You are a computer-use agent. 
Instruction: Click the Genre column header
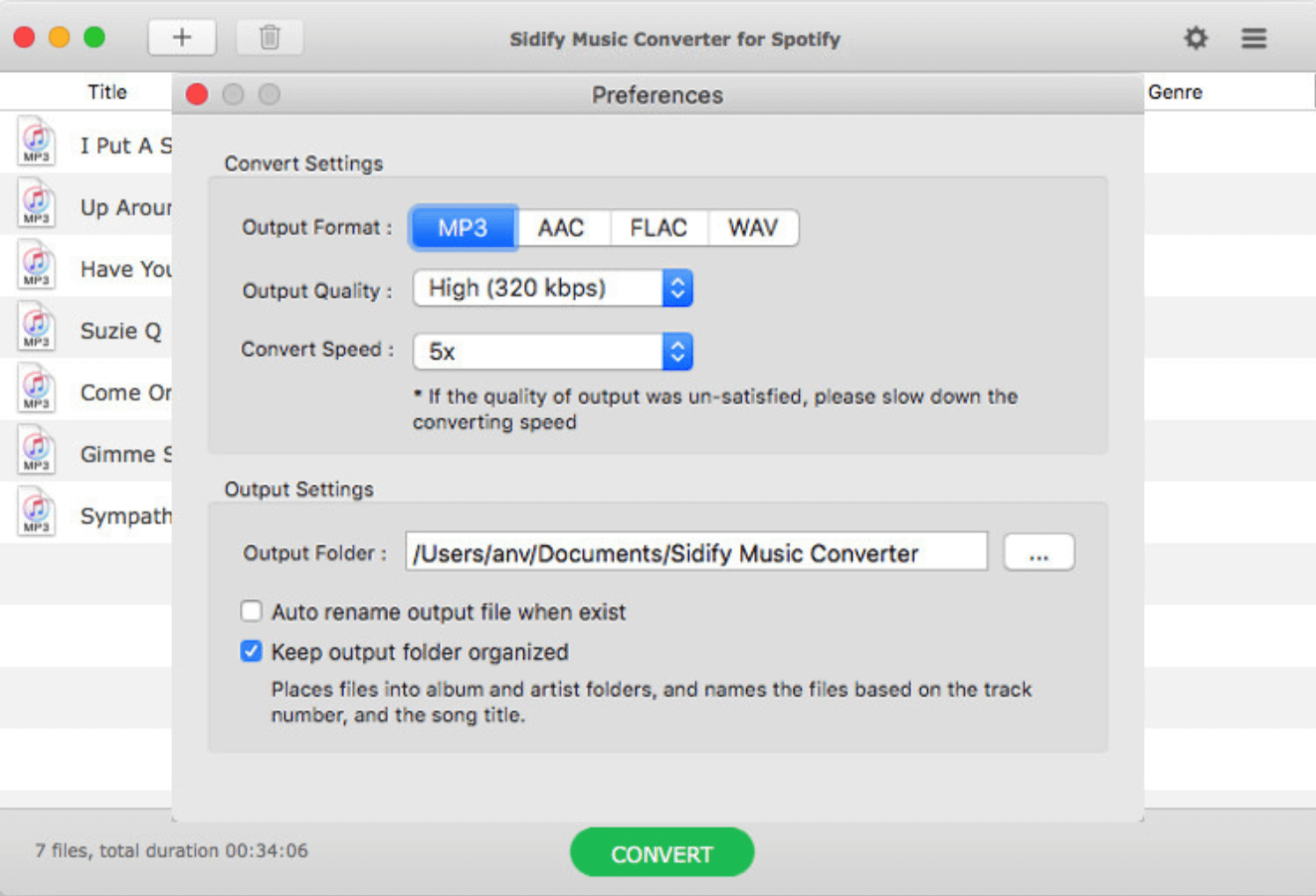click(1175, 92)
